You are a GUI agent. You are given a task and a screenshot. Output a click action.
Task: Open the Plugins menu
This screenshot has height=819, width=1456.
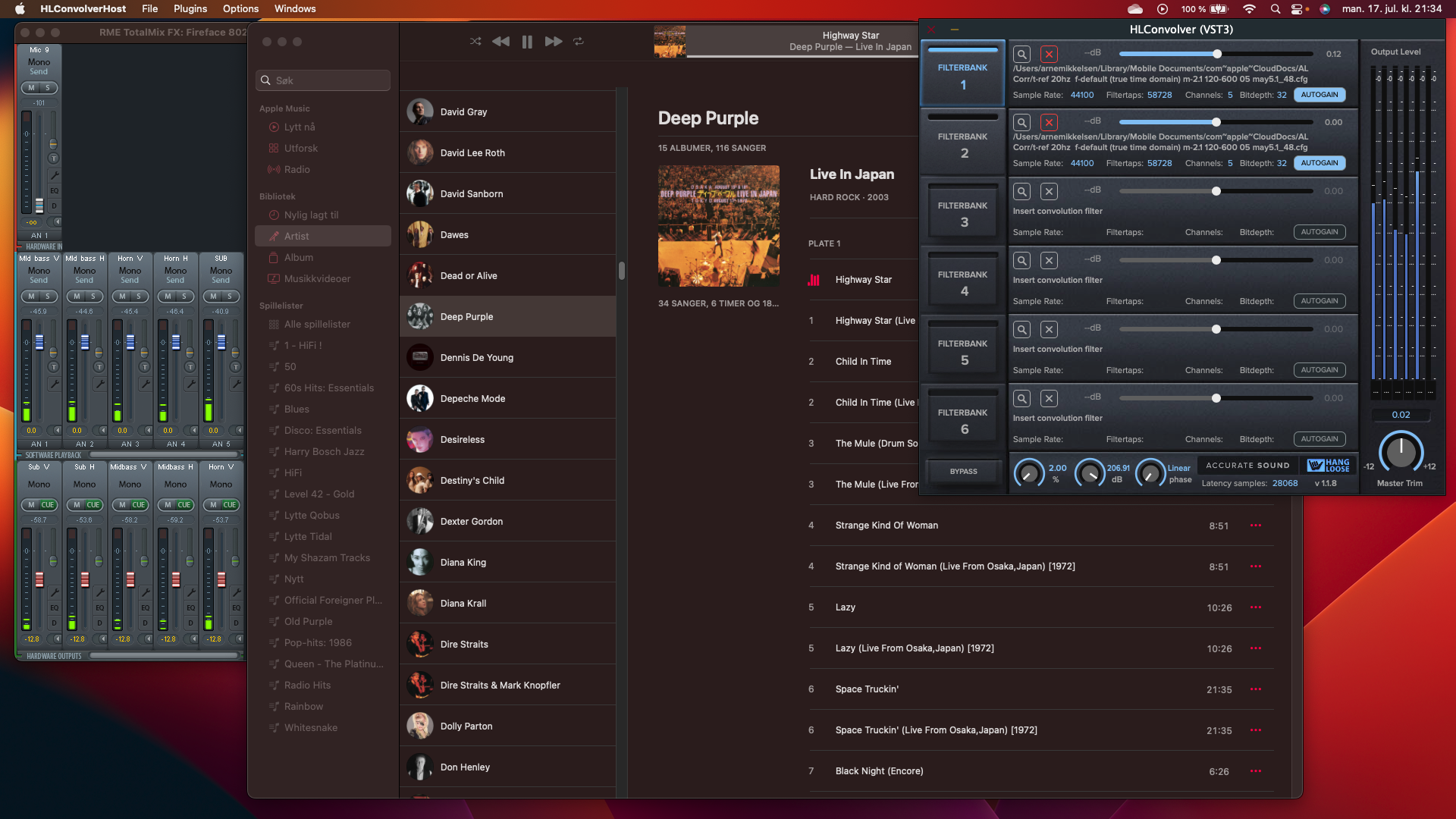[190, 9]
